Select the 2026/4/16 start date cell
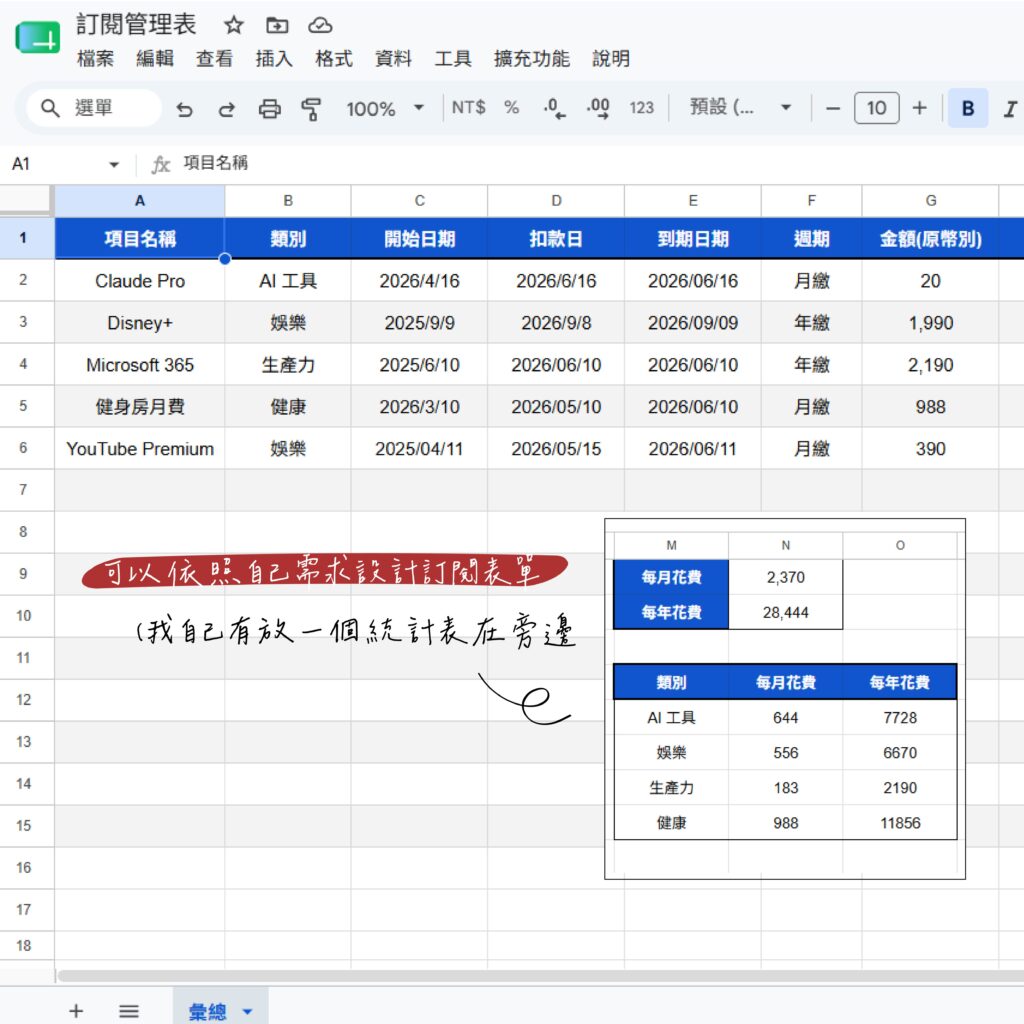The image size is (1024, 1024). (x=419, y=281)
